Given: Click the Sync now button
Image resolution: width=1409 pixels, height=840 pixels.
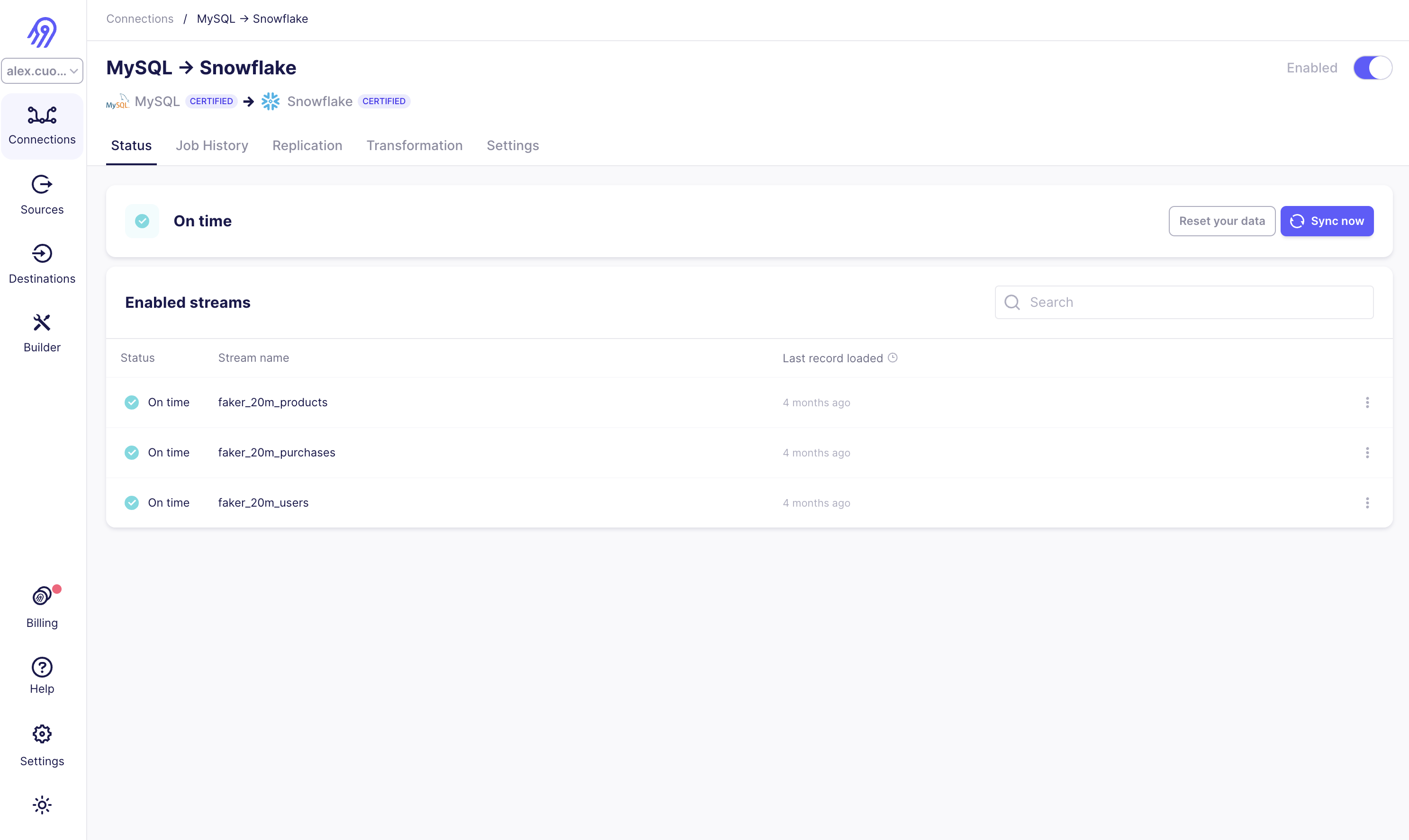Looking at the screenshot, I should coord(1326,221).
